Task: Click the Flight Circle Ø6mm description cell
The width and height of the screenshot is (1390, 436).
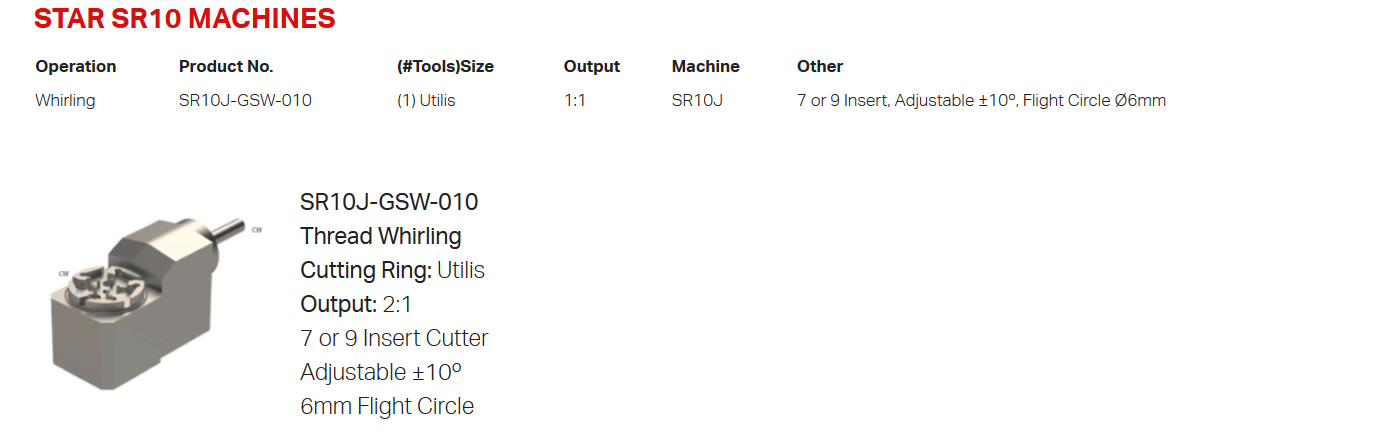Action: pos(981,101)
